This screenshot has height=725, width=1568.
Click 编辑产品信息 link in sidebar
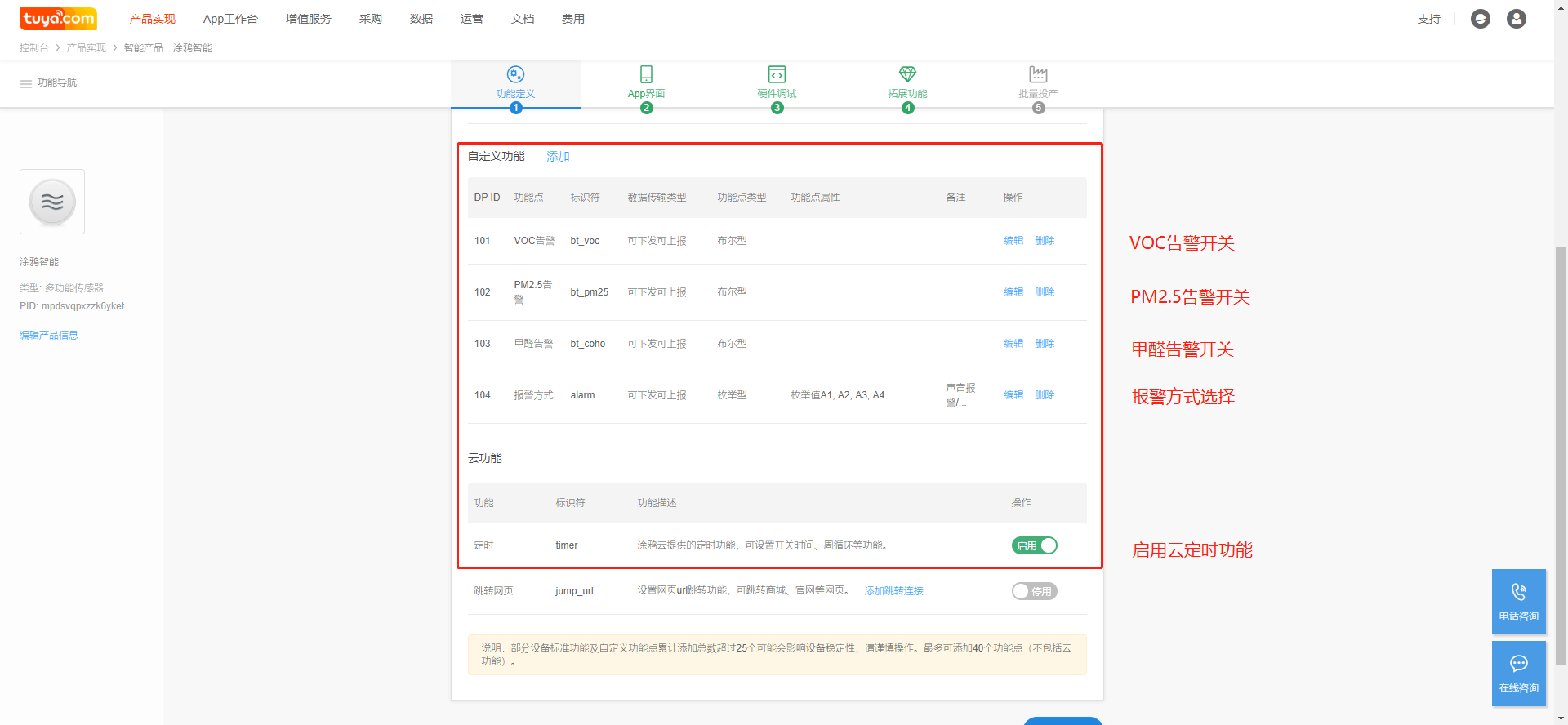click(x=49, y=336)
